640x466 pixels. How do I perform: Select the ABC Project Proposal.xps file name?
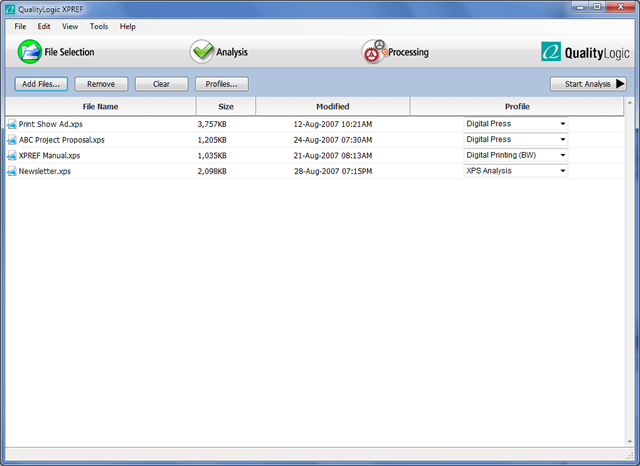[62, 140]
